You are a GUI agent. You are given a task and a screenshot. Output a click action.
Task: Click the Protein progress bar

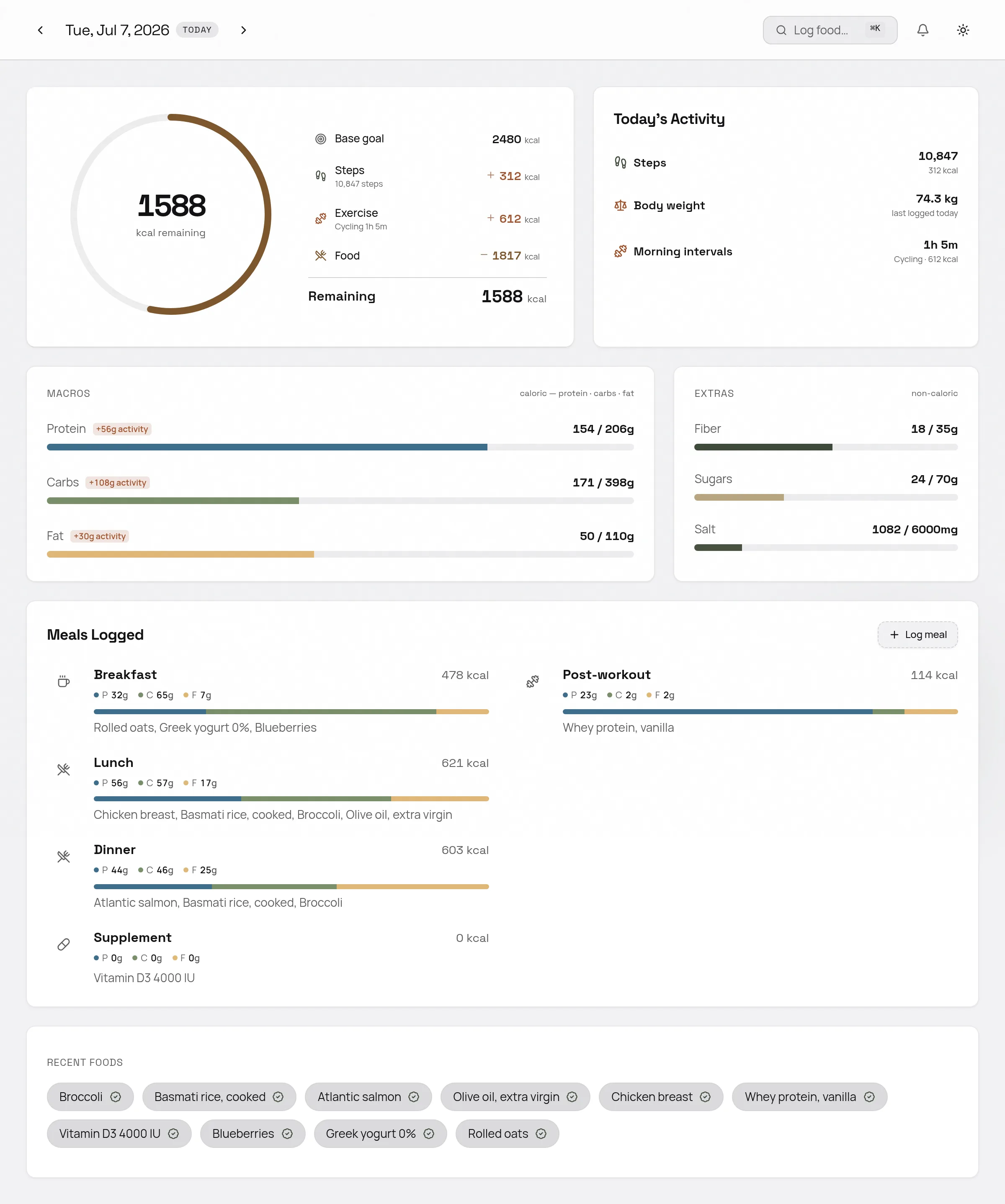coord(340,447)
